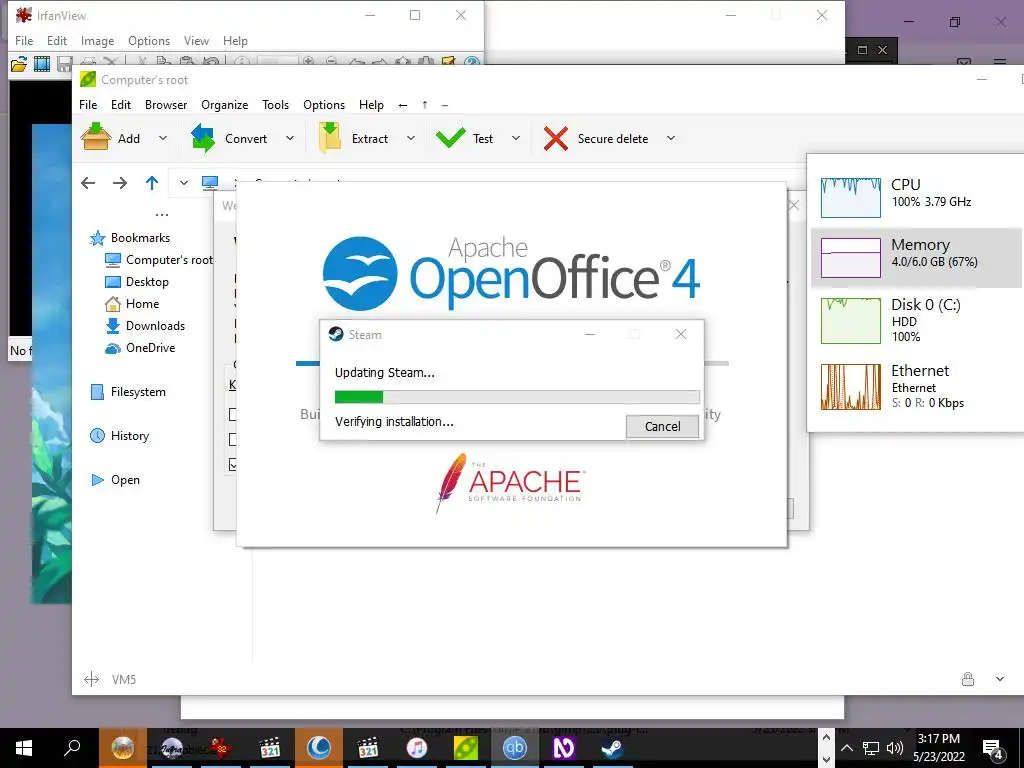The height and width of the screenshot is (768, 1024).
Task: Click IrfanView's open folder toolbar icon
Action: 19,63
